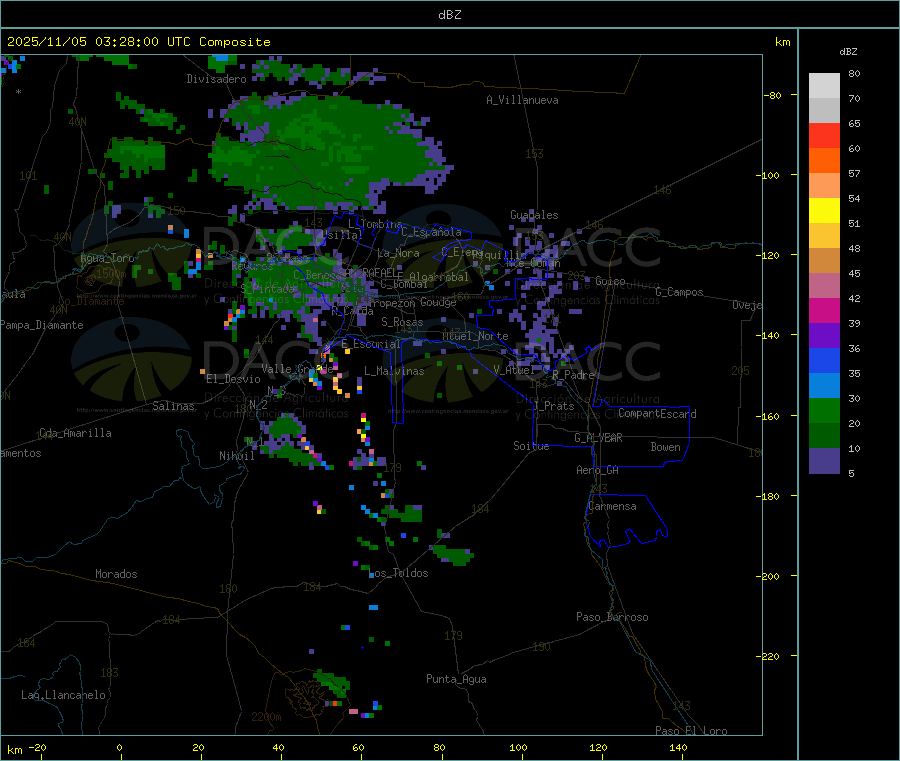Click the Pampa_Diamante map label
This screenshot has height=761, width=900.
(42, 325)
